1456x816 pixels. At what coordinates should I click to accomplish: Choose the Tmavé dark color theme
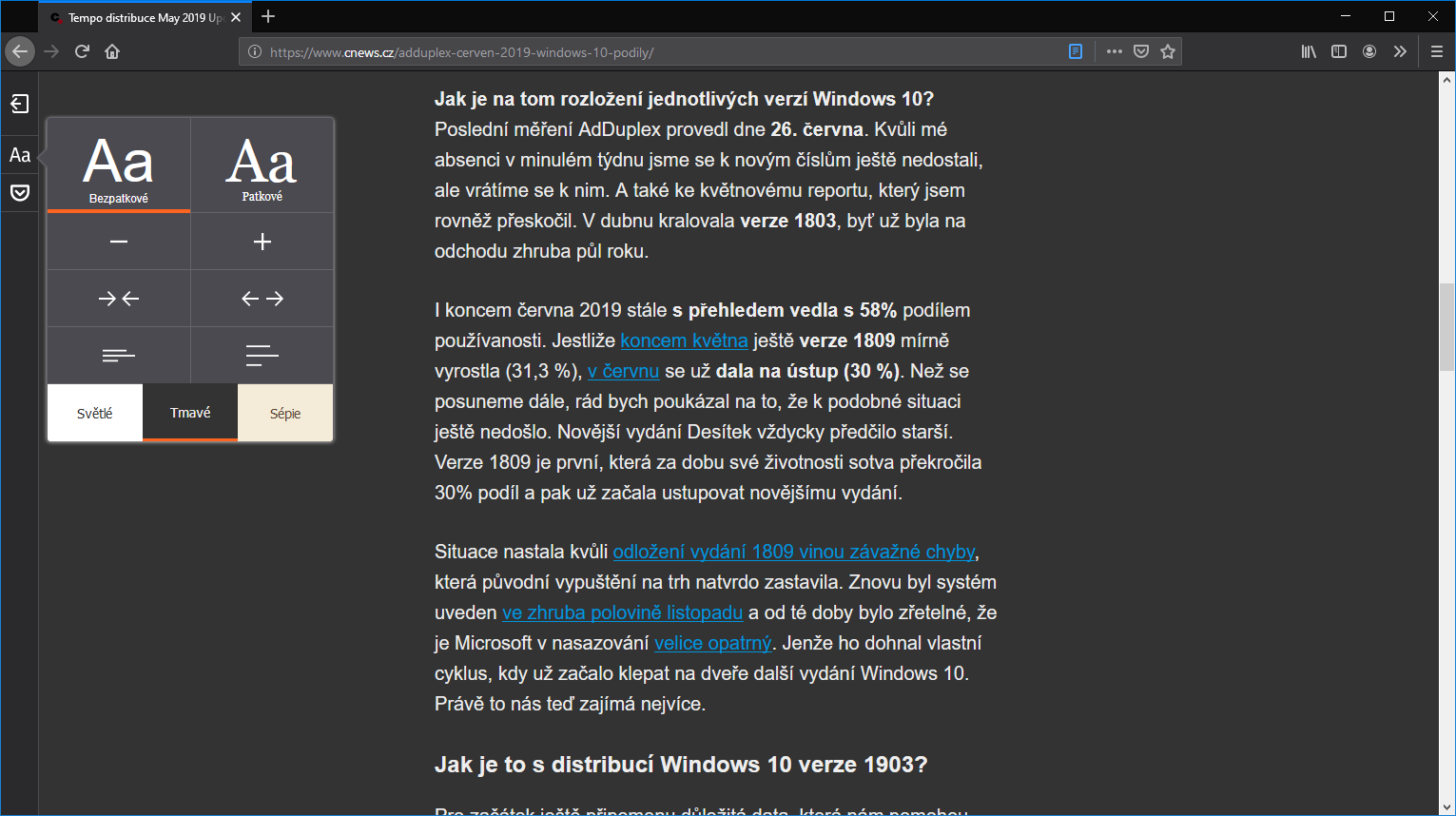(x=190, y=413)
